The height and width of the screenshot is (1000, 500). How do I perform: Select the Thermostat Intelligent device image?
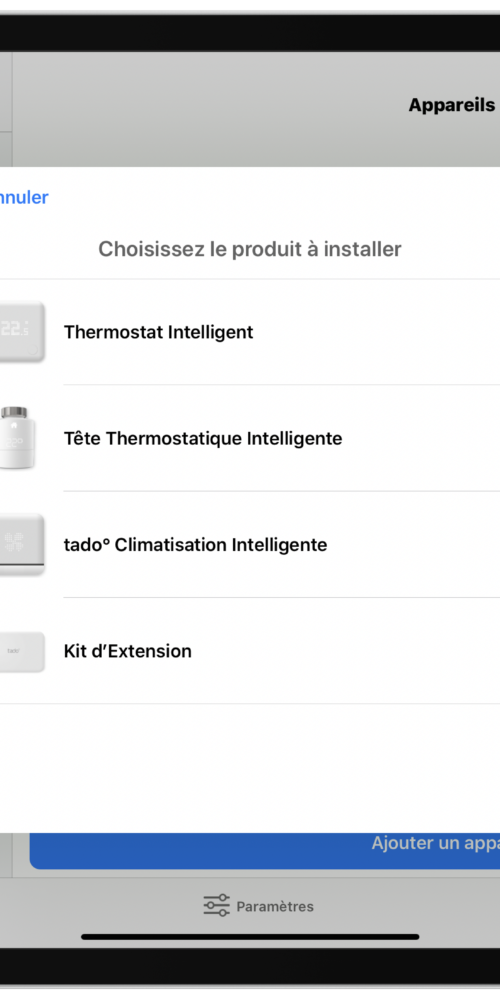[x=22, y=332]
